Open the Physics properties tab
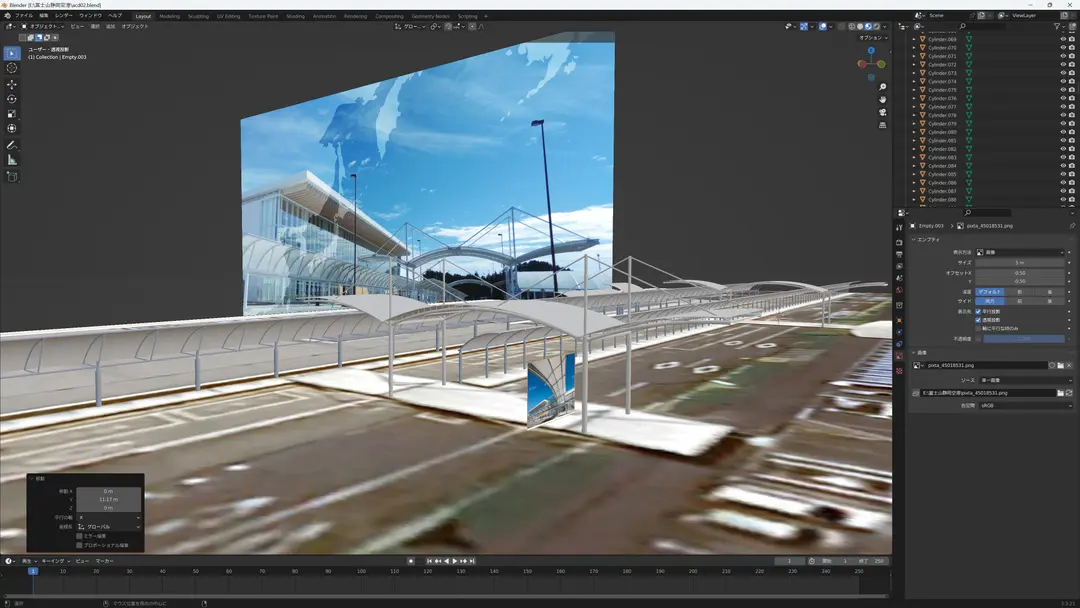This screenshot has width=1080, height=608. [x=899, y=332]
